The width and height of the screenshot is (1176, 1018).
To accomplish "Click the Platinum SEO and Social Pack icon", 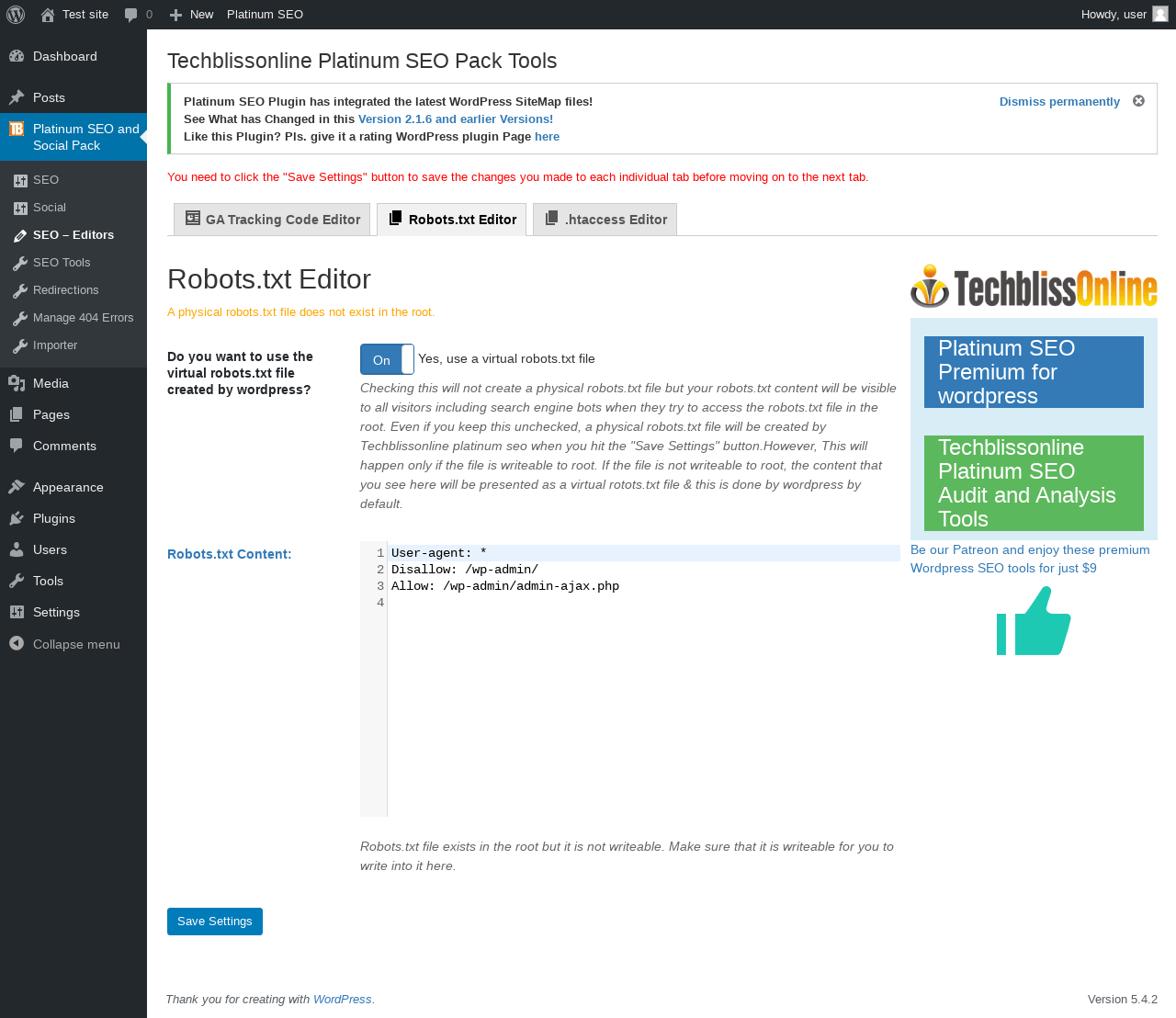I will tap(17, 129).
